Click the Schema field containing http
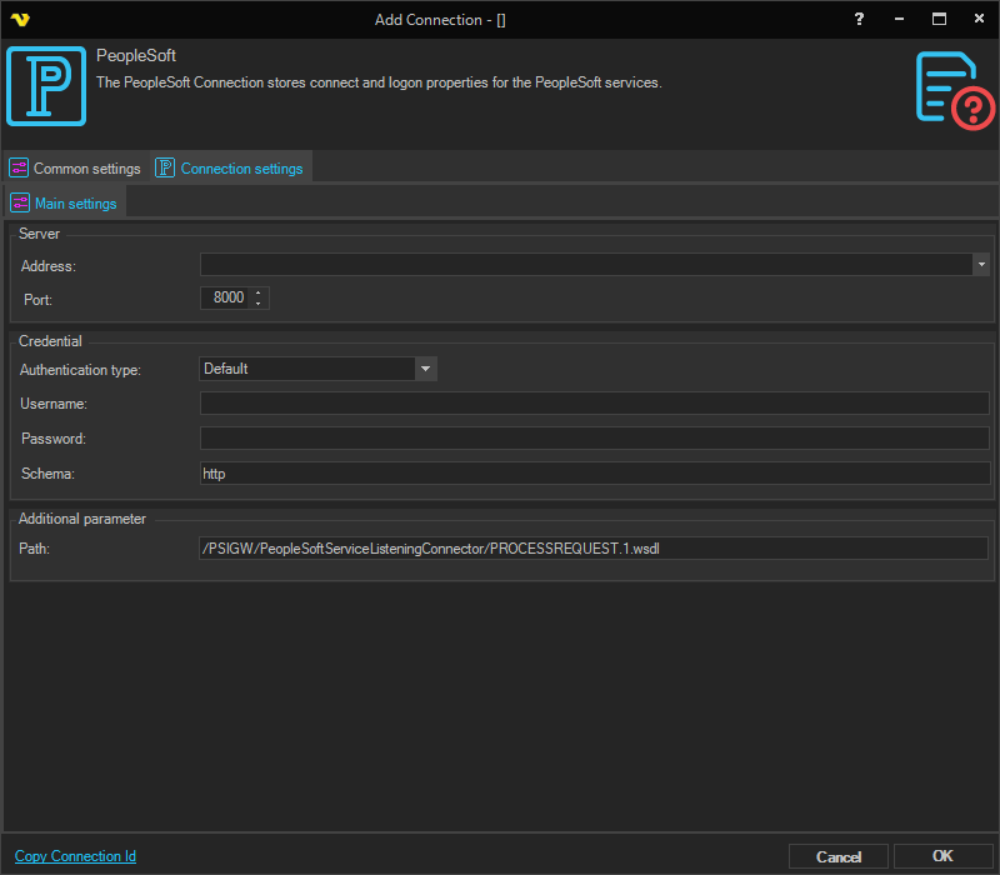1000x875 pixels. tap(594, 473)
